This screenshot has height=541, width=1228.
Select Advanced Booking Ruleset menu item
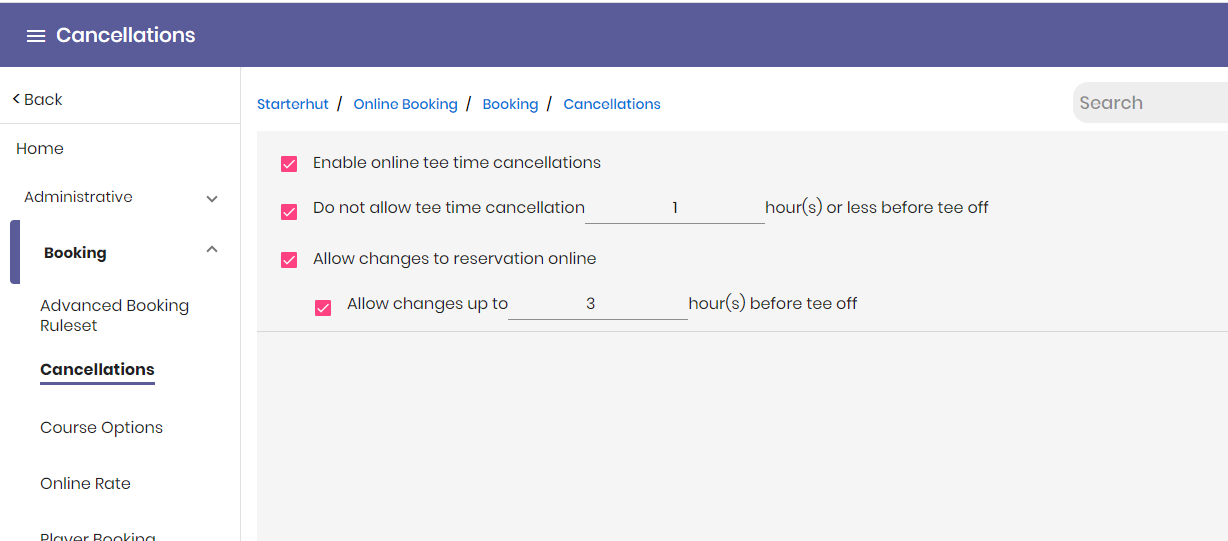[114, 315]
